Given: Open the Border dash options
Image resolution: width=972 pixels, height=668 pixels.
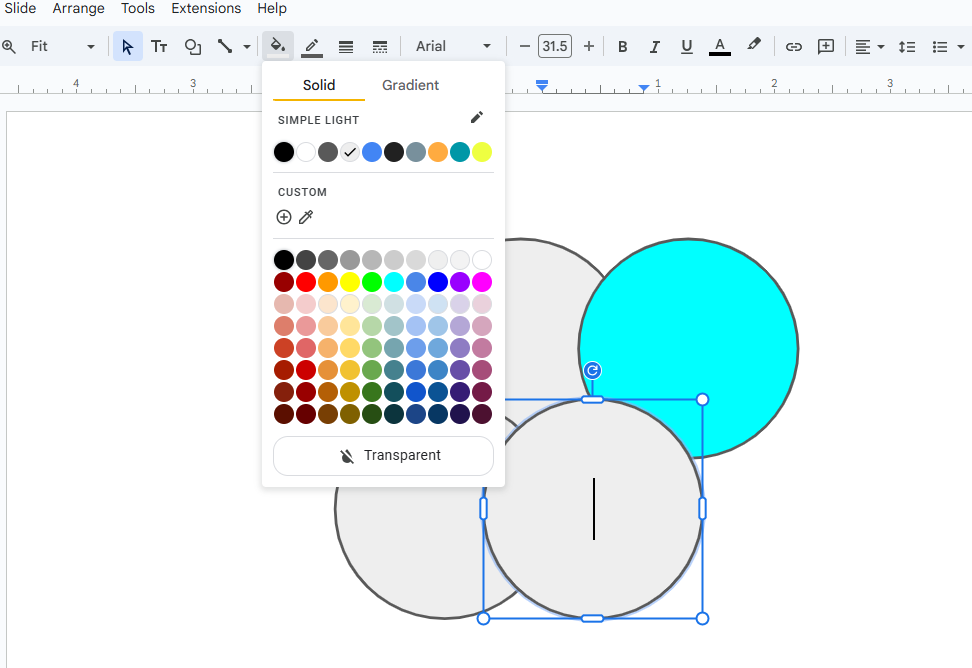Looking at the screenshot, I should [379, 46].
